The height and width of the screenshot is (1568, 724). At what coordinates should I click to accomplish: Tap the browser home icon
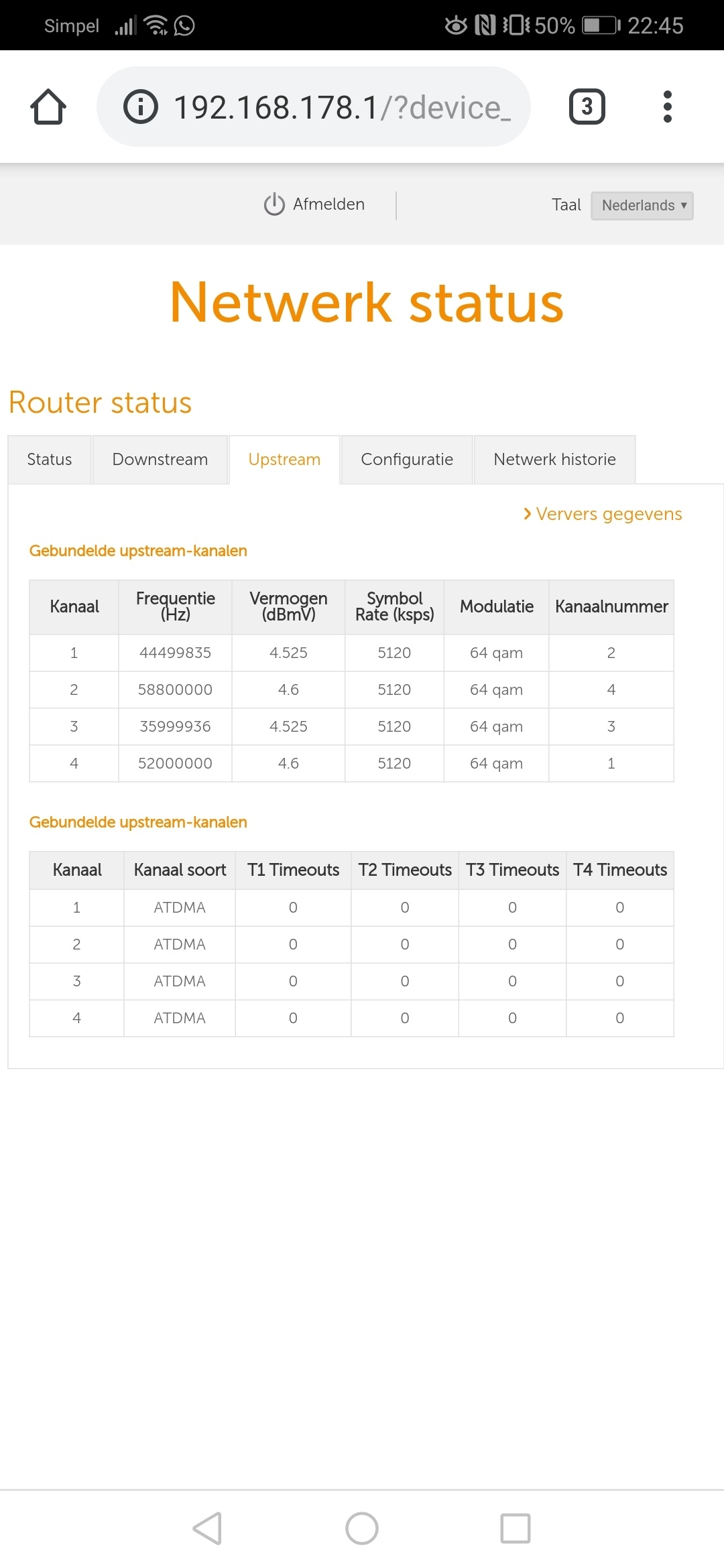[x=48, y=107]
